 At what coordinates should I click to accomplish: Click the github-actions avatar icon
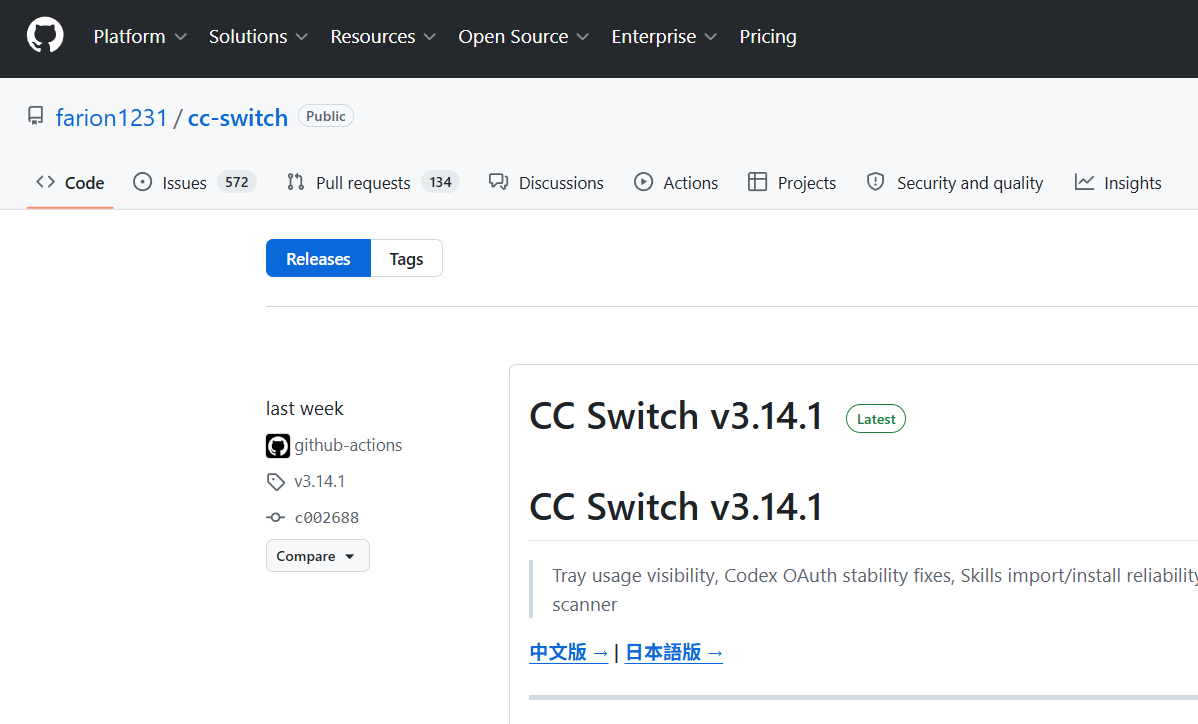[277, 446]
